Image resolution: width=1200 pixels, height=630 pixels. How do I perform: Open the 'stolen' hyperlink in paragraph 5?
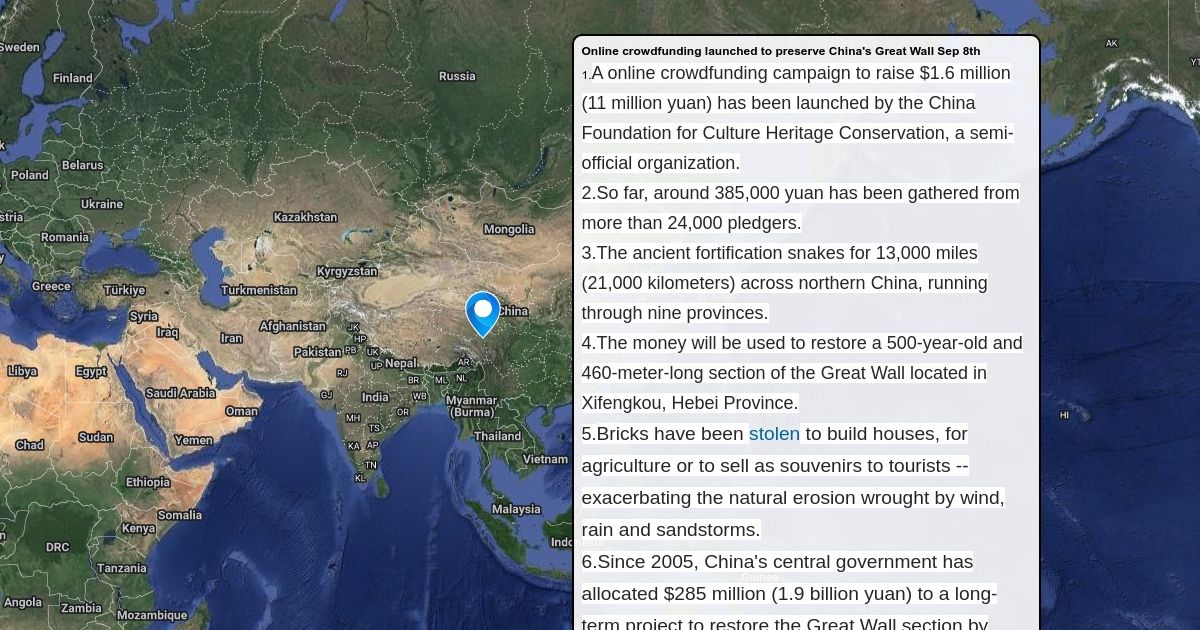pyautogui.click(x=774, y=434)
